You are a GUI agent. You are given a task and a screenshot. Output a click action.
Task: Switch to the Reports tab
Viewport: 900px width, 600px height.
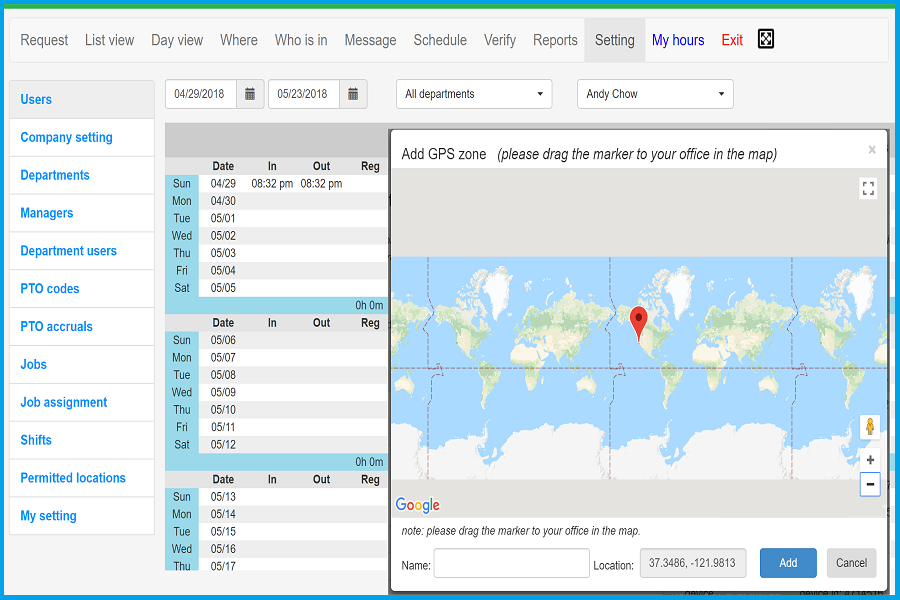555,40
